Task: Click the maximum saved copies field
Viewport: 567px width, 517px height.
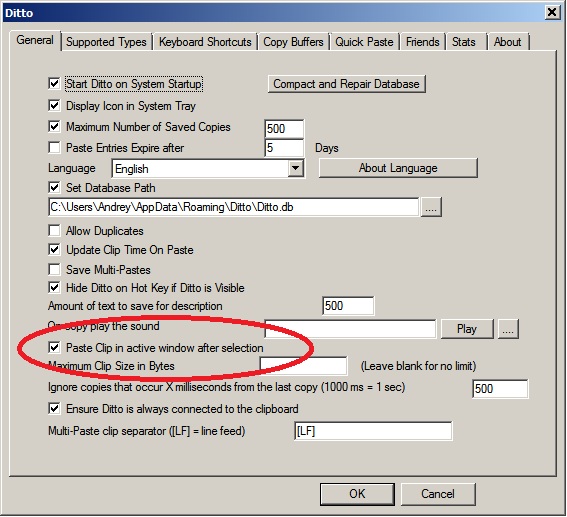Action: pyautogui.click(x=284, y=129)
